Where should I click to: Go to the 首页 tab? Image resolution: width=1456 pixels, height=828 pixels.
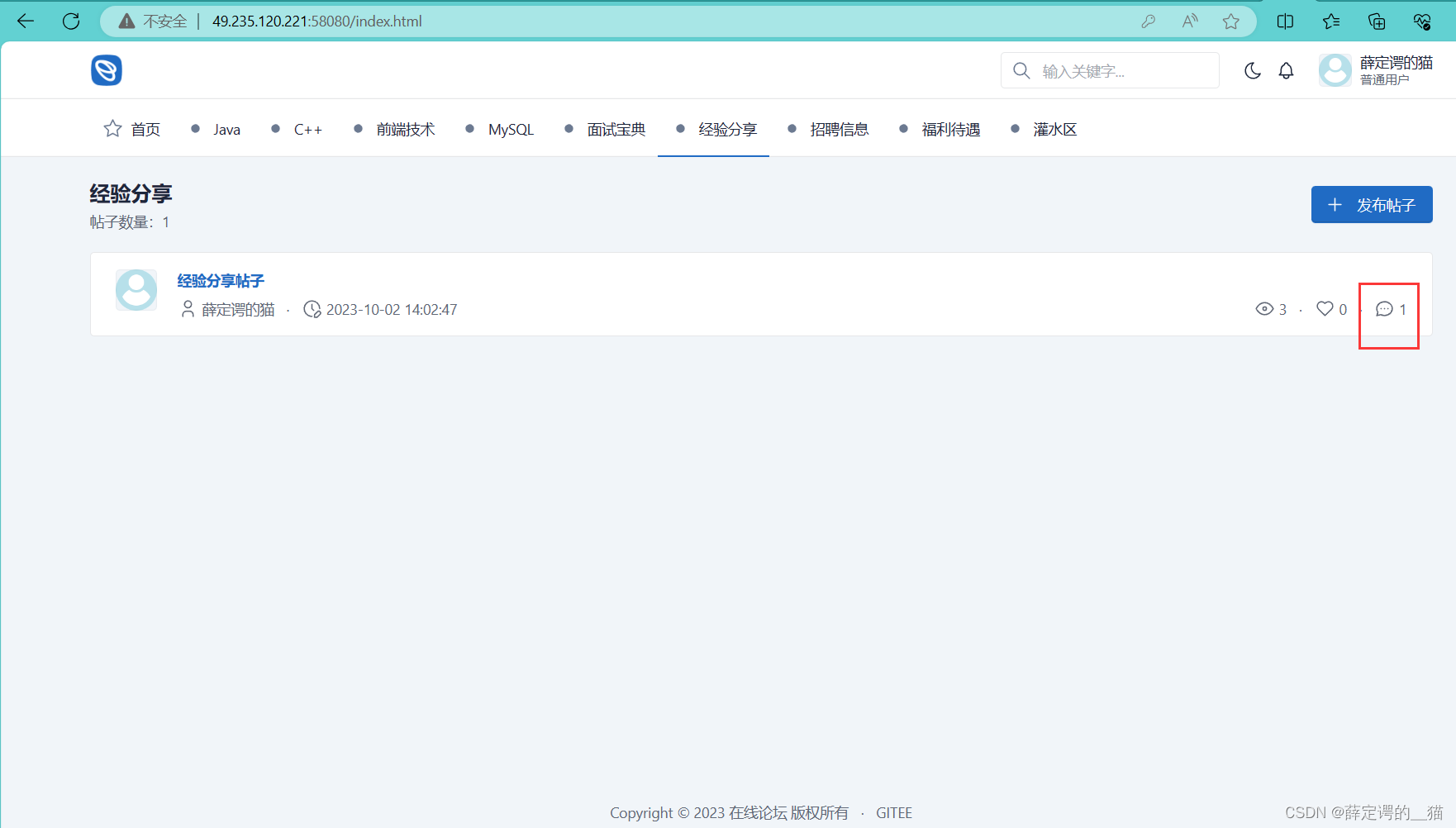pos(132,129)
